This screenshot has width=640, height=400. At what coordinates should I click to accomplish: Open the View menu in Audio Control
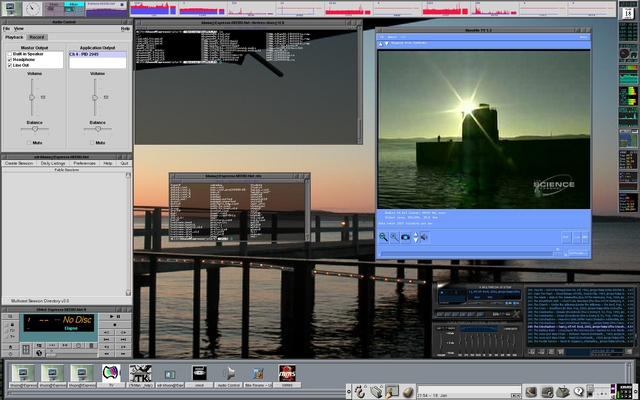19,29
